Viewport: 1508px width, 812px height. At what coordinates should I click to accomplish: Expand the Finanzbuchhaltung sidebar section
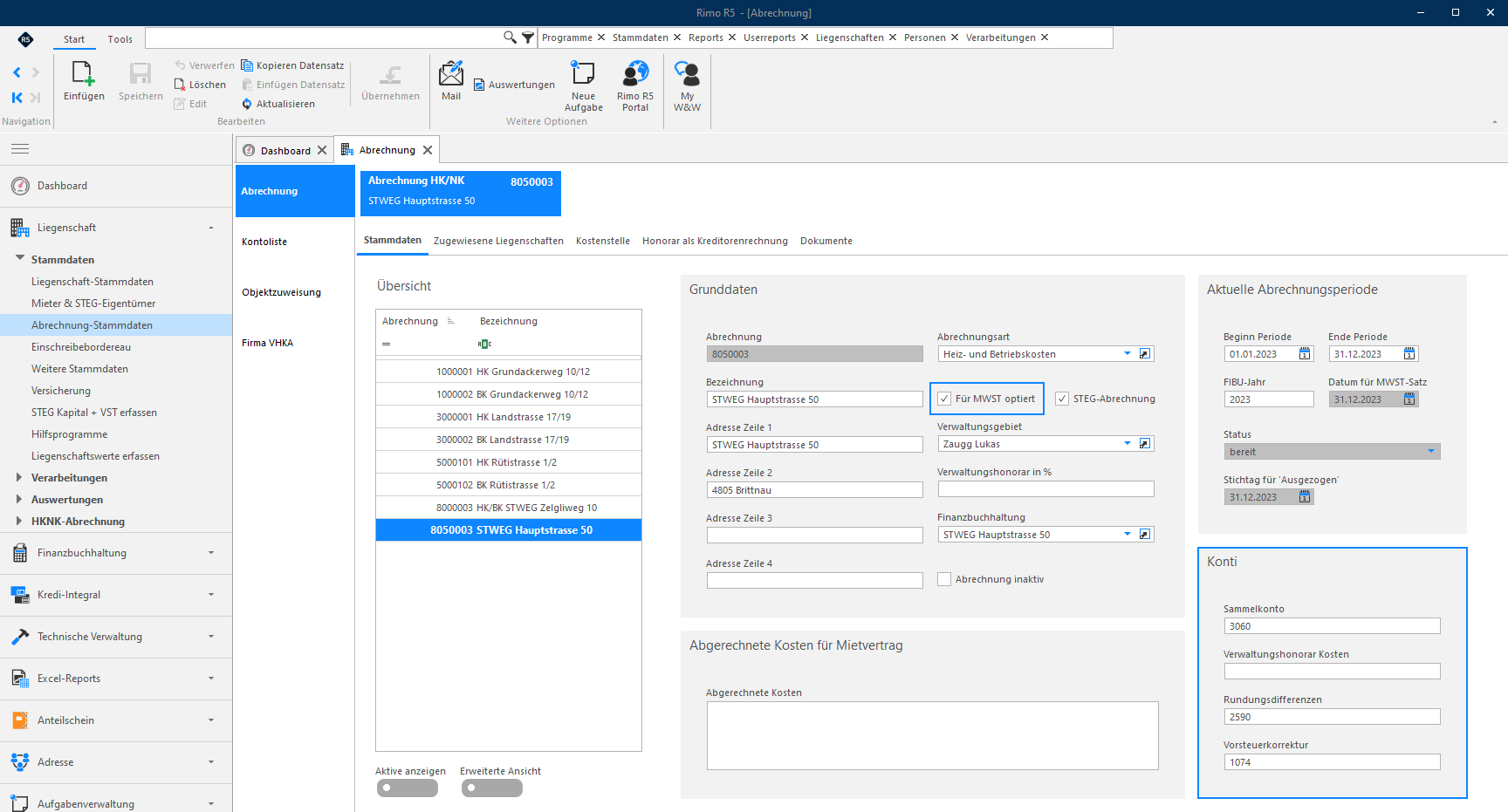(116, 553)
